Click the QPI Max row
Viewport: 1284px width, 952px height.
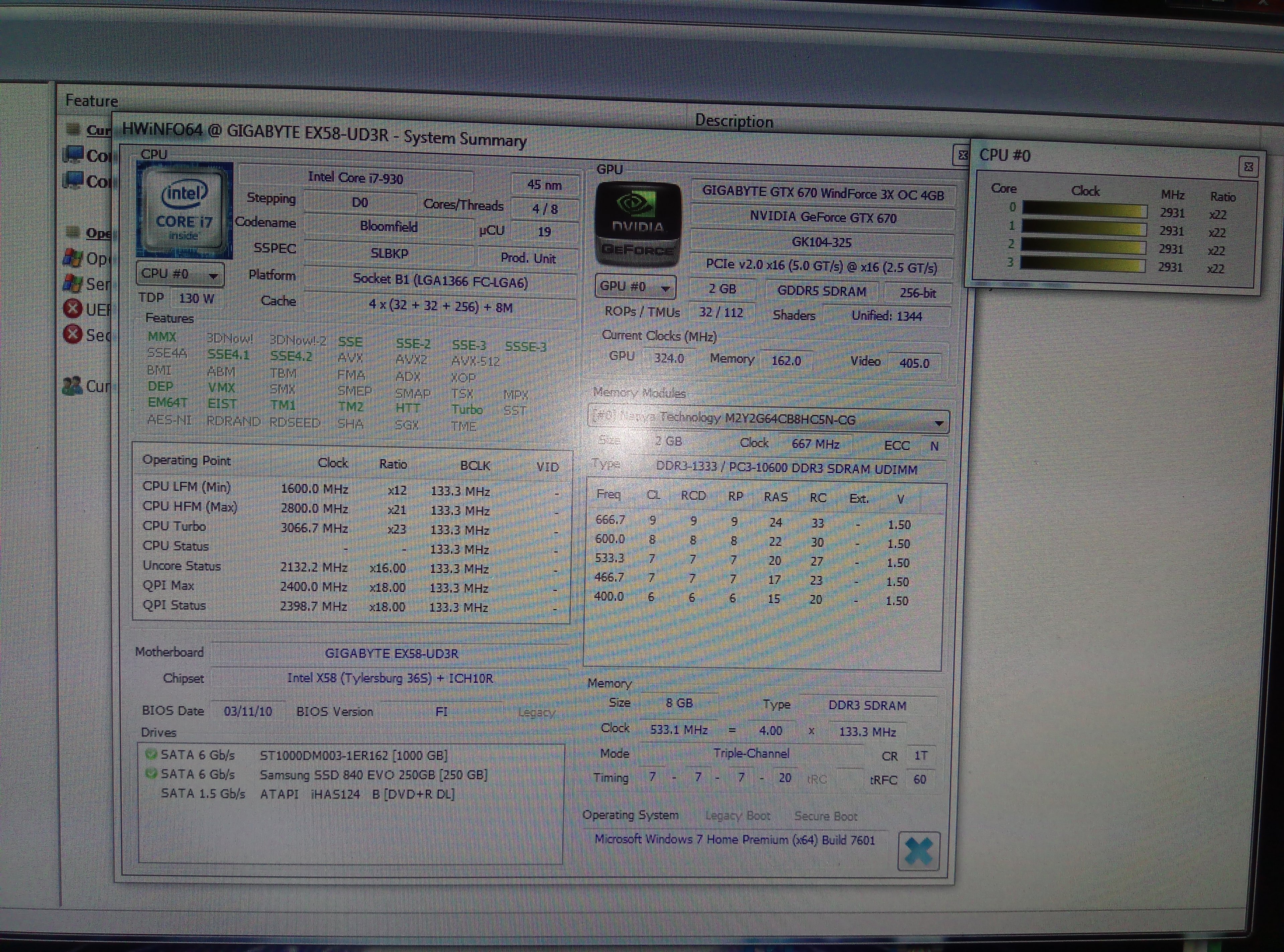coord(350,587)
